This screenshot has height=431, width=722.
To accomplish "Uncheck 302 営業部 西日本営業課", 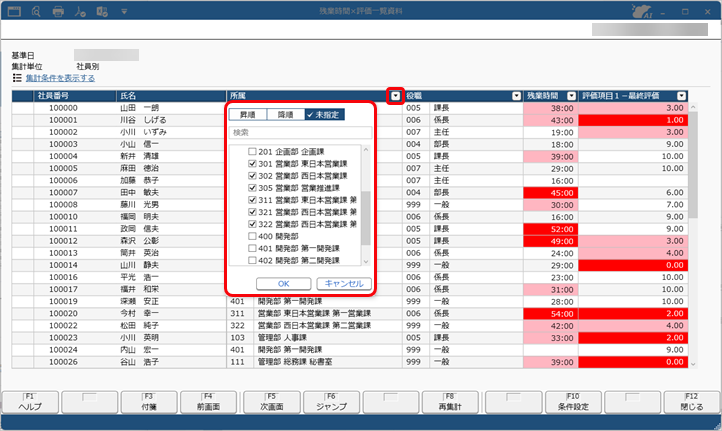I will coord(252,176).
